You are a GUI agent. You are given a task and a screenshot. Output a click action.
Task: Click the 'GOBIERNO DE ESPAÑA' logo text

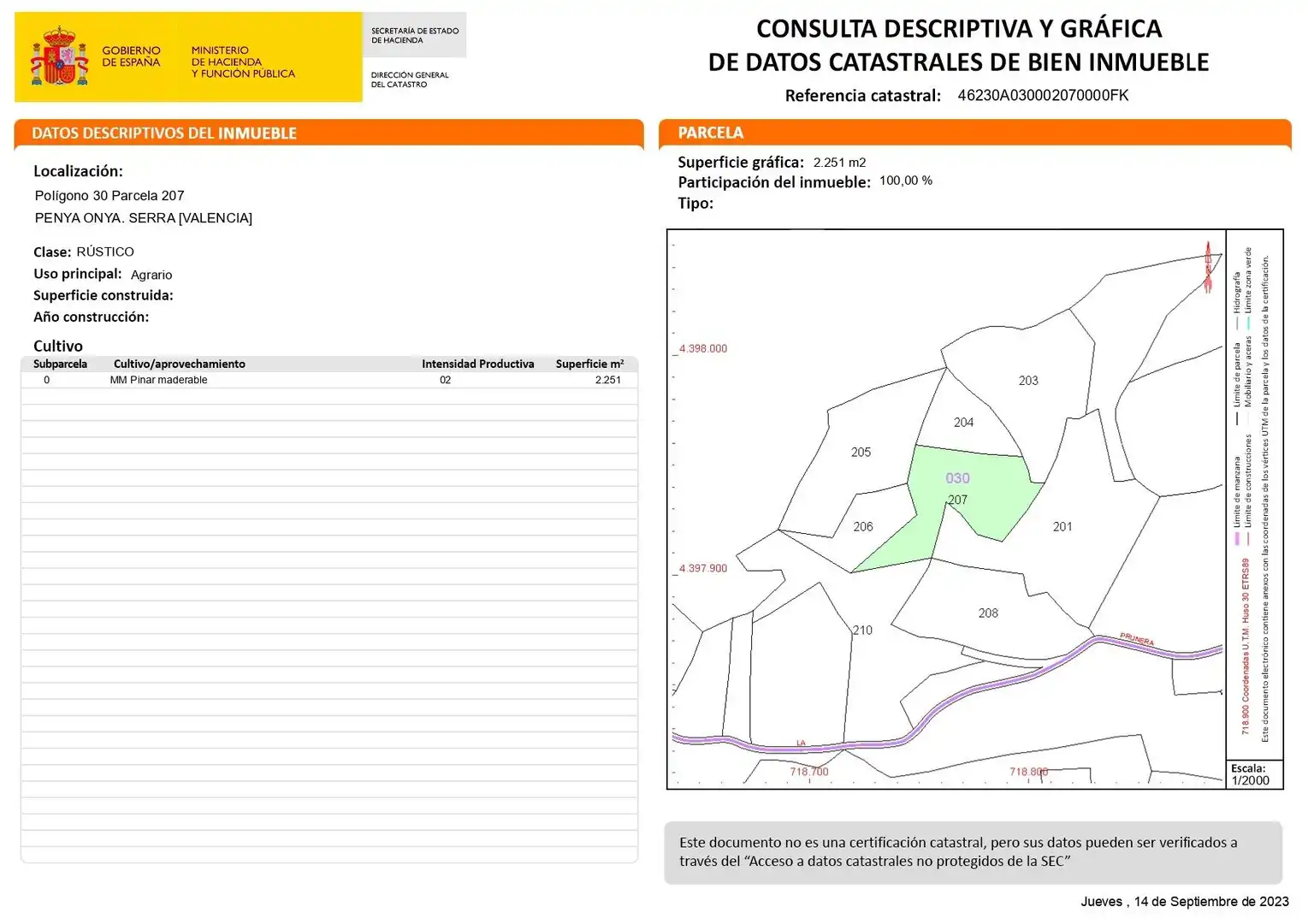(131, 56)
